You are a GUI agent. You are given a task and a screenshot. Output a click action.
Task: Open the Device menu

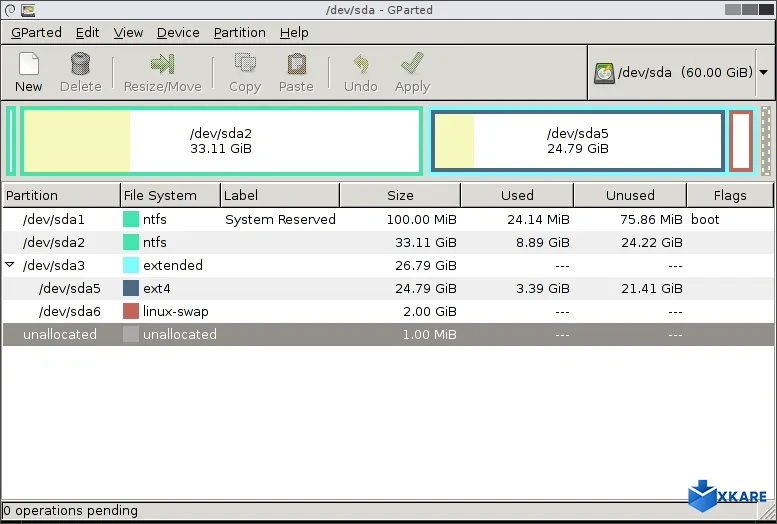[x=178, y=32]
